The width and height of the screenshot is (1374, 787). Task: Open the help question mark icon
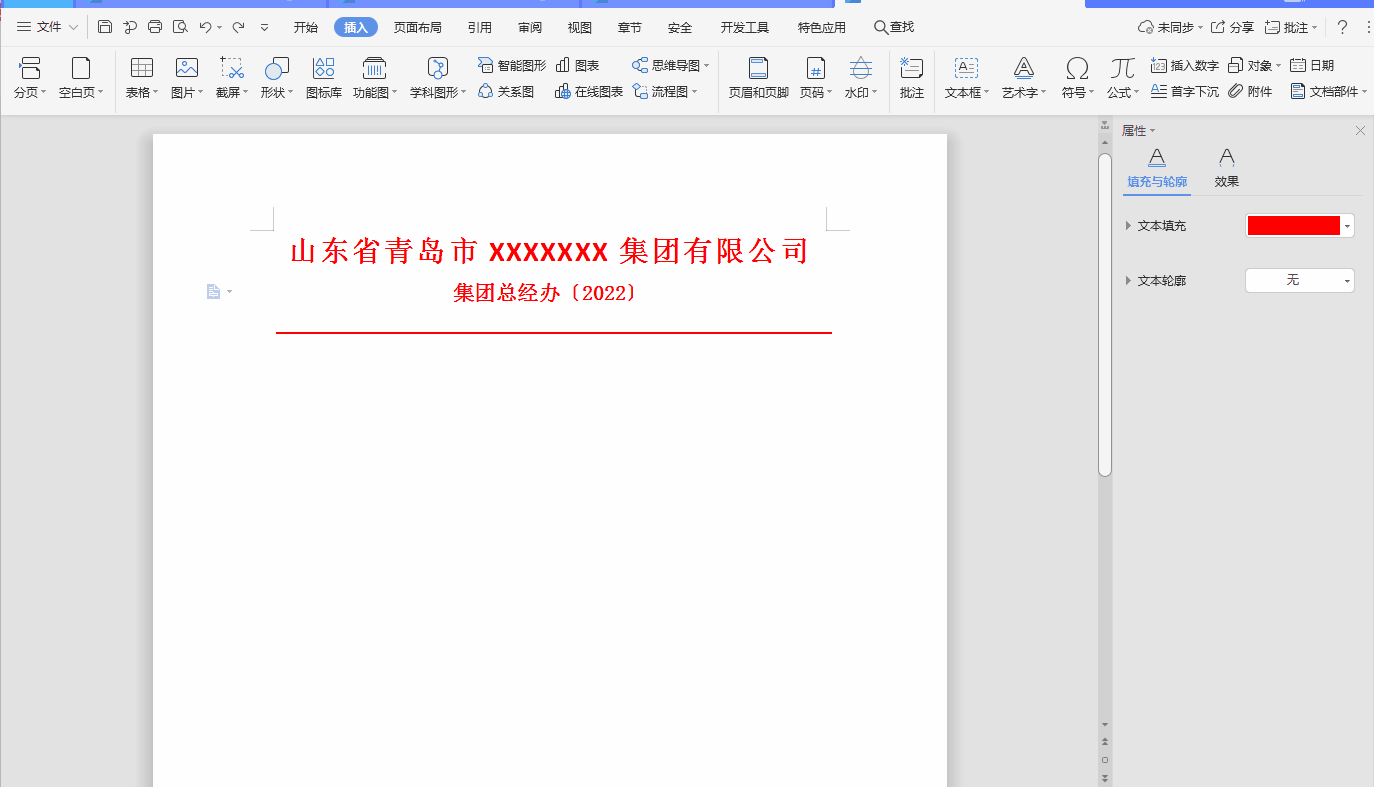click(x=1343, y=27)
